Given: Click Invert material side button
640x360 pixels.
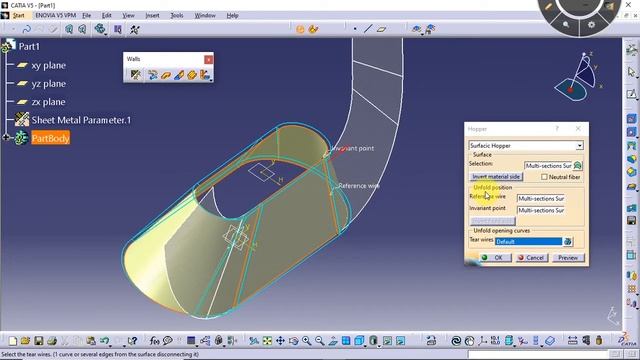Looking at the screenshot, I should tap(496, 177).
